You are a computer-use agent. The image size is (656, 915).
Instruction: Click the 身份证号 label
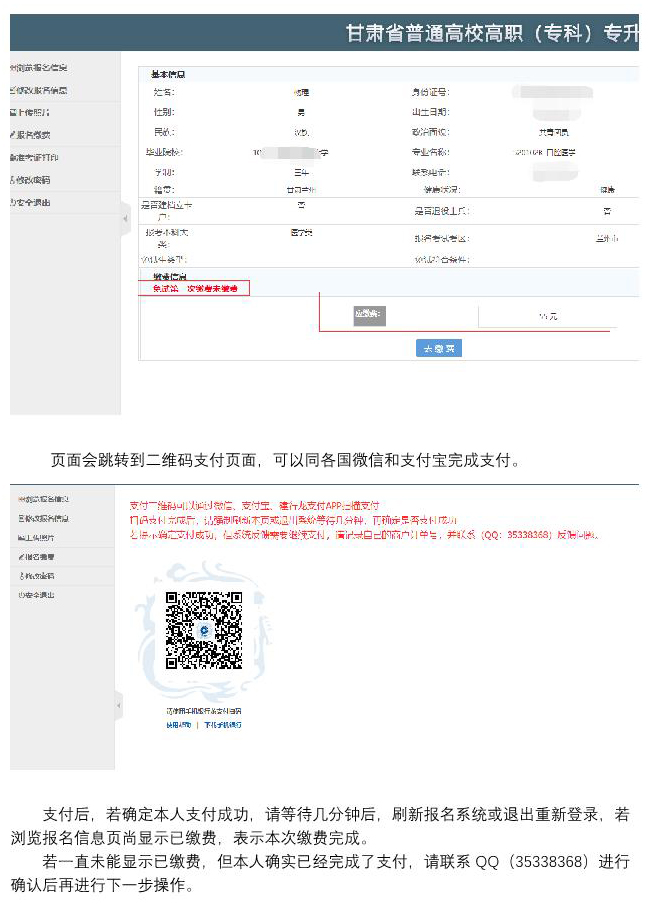tap(431, 92)
